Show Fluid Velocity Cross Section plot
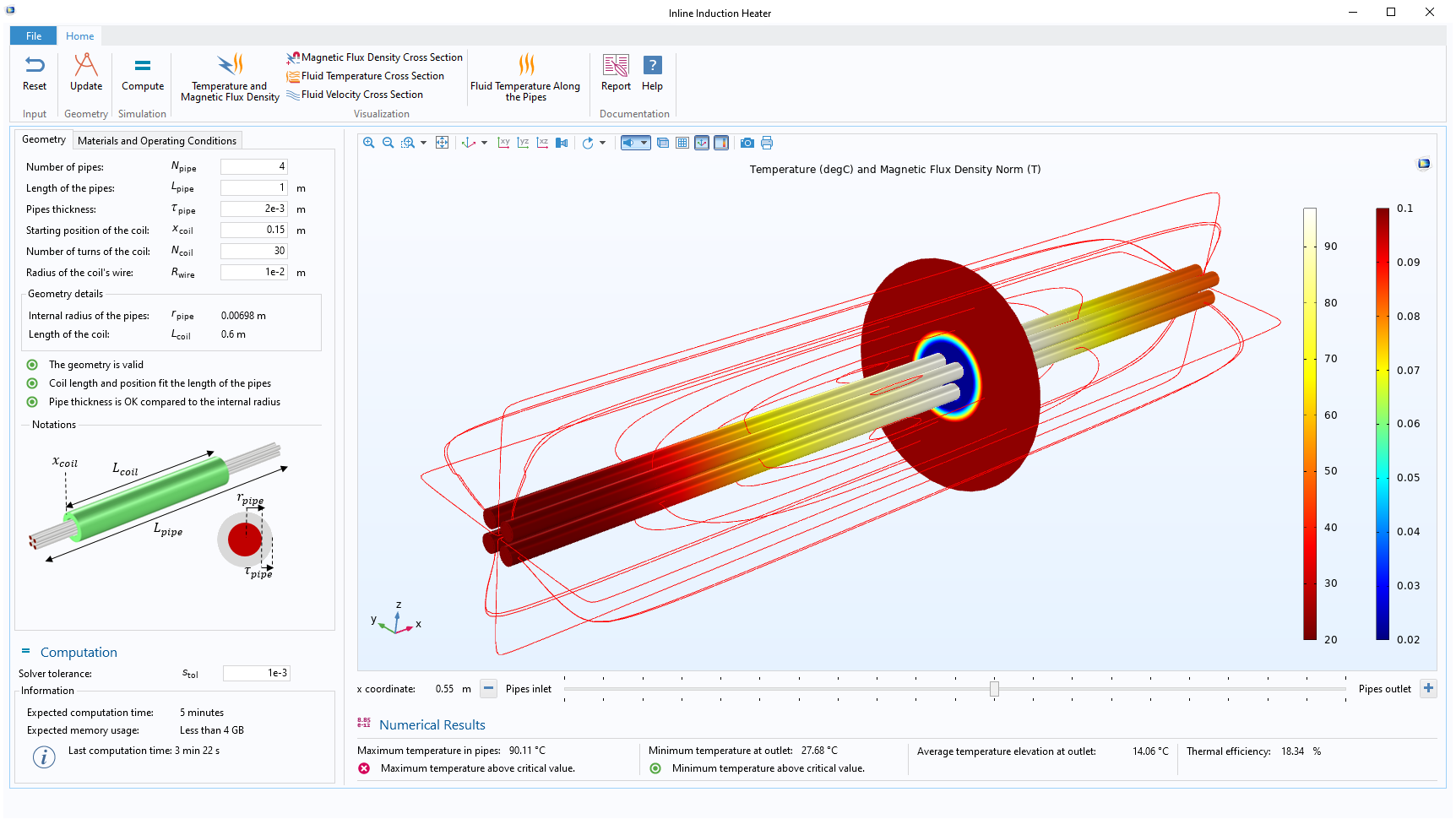The width and height of the screenshot is (1456, 819). [x=361, y=95]
